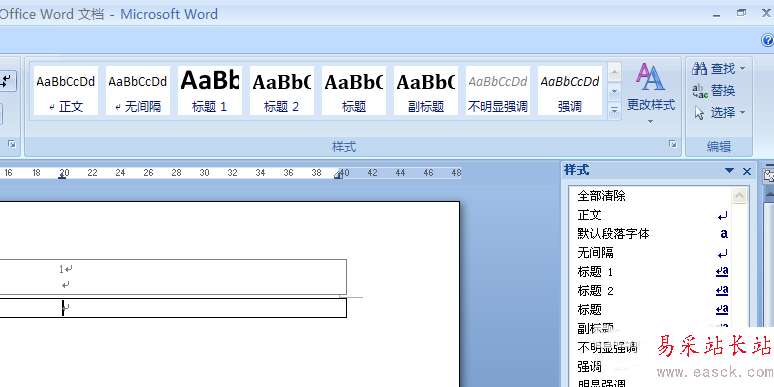Image resolution: width=774 pixels, height=387 pixels.
Task: Click the 查找 binoculars button
Action: (713, 69)
